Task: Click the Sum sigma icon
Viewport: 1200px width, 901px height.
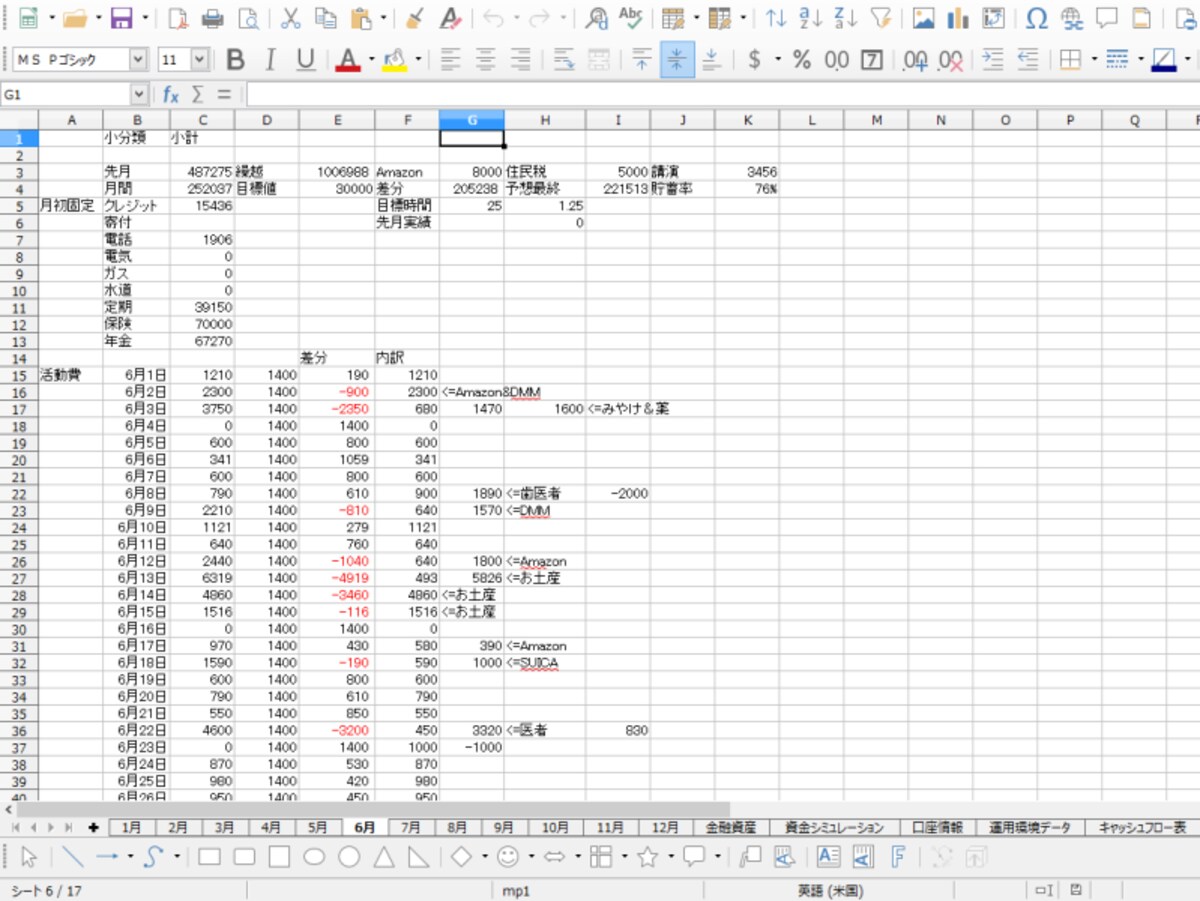Action: (x=197, y=94)
